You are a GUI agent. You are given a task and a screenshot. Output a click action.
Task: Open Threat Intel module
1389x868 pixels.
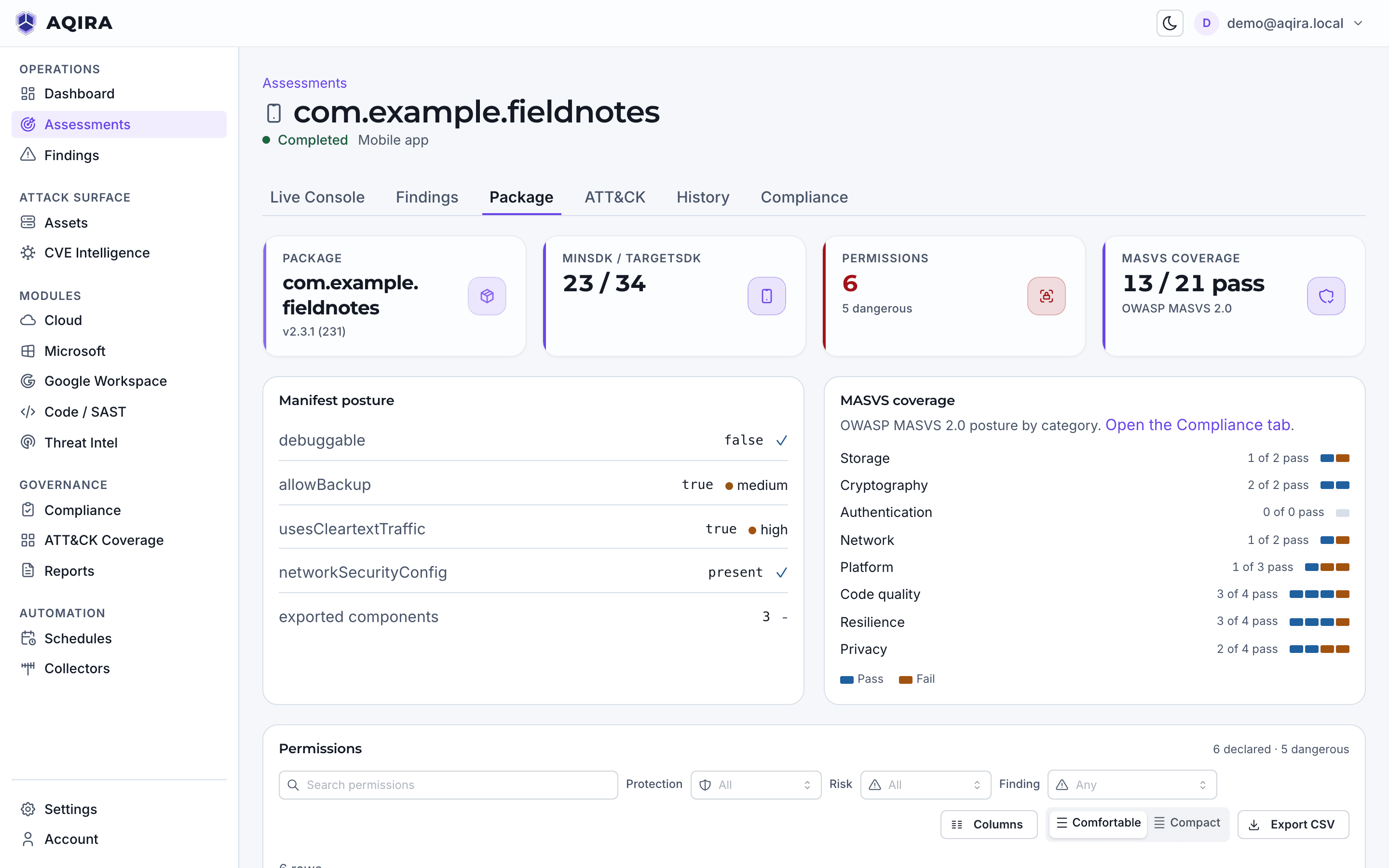tap(119, 443)
